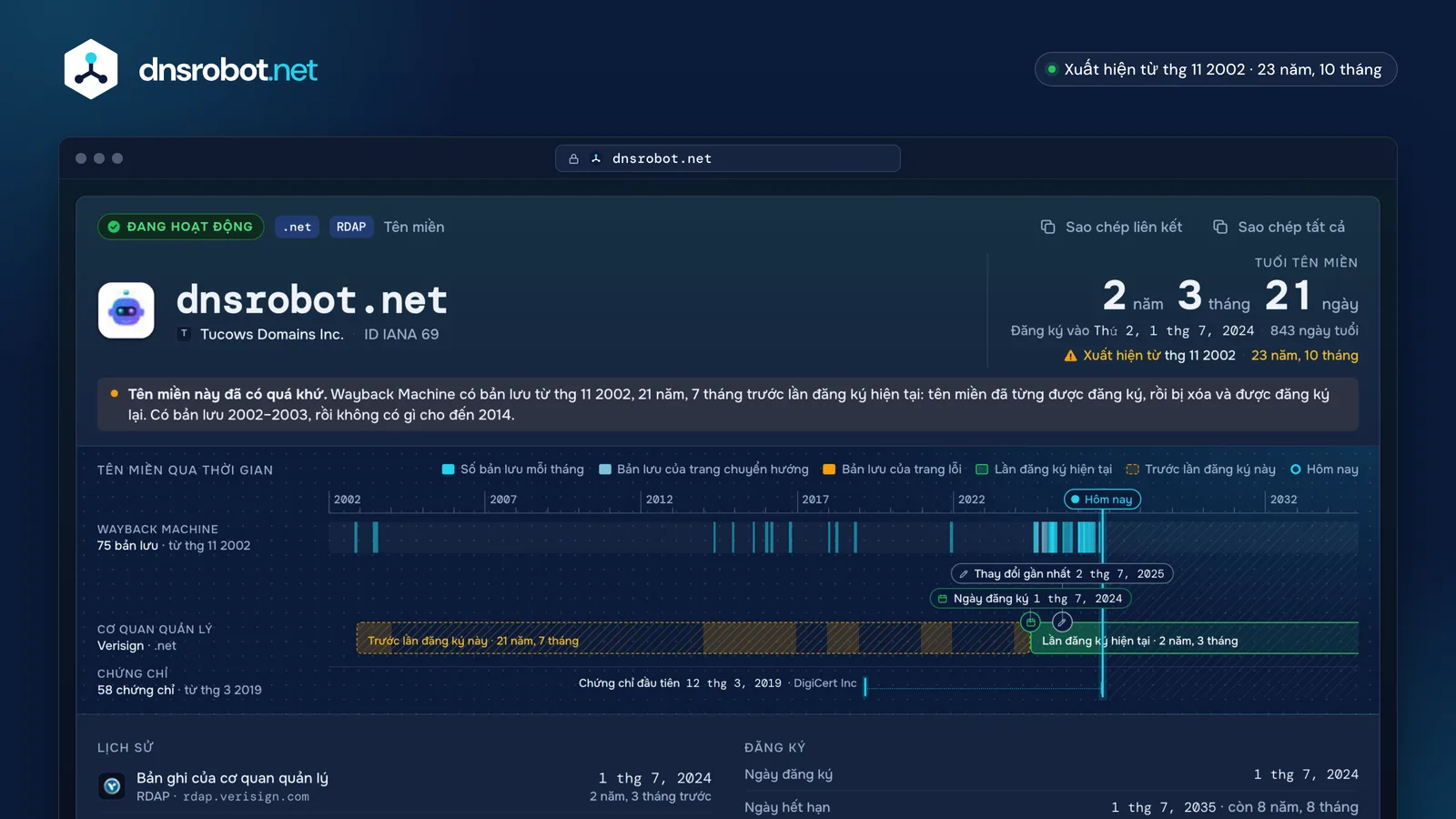Toggle the Bản lưu của trang lỗi legend swatch
The image size is (1456, 819).
[829, 470]
